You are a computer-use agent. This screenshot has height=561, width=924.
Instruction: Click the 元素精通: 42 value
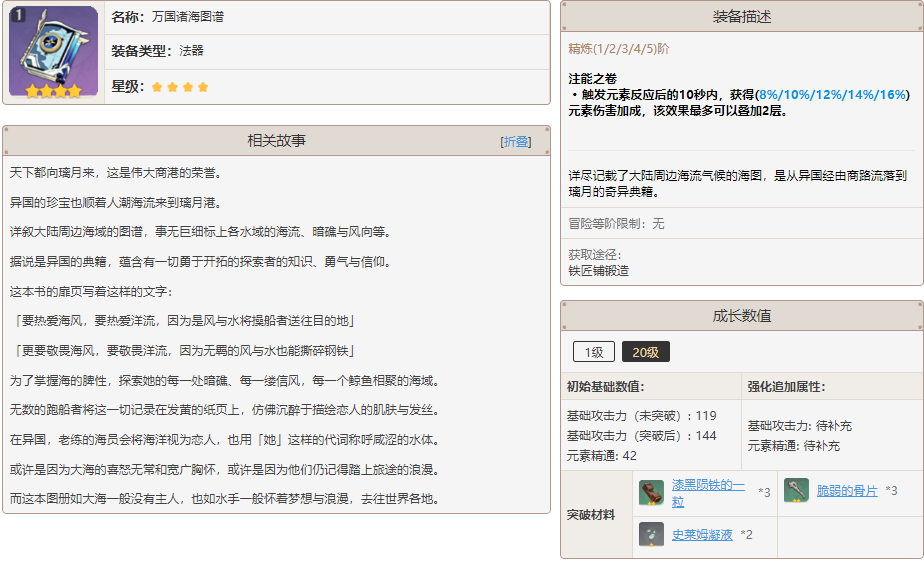[602, 456]
